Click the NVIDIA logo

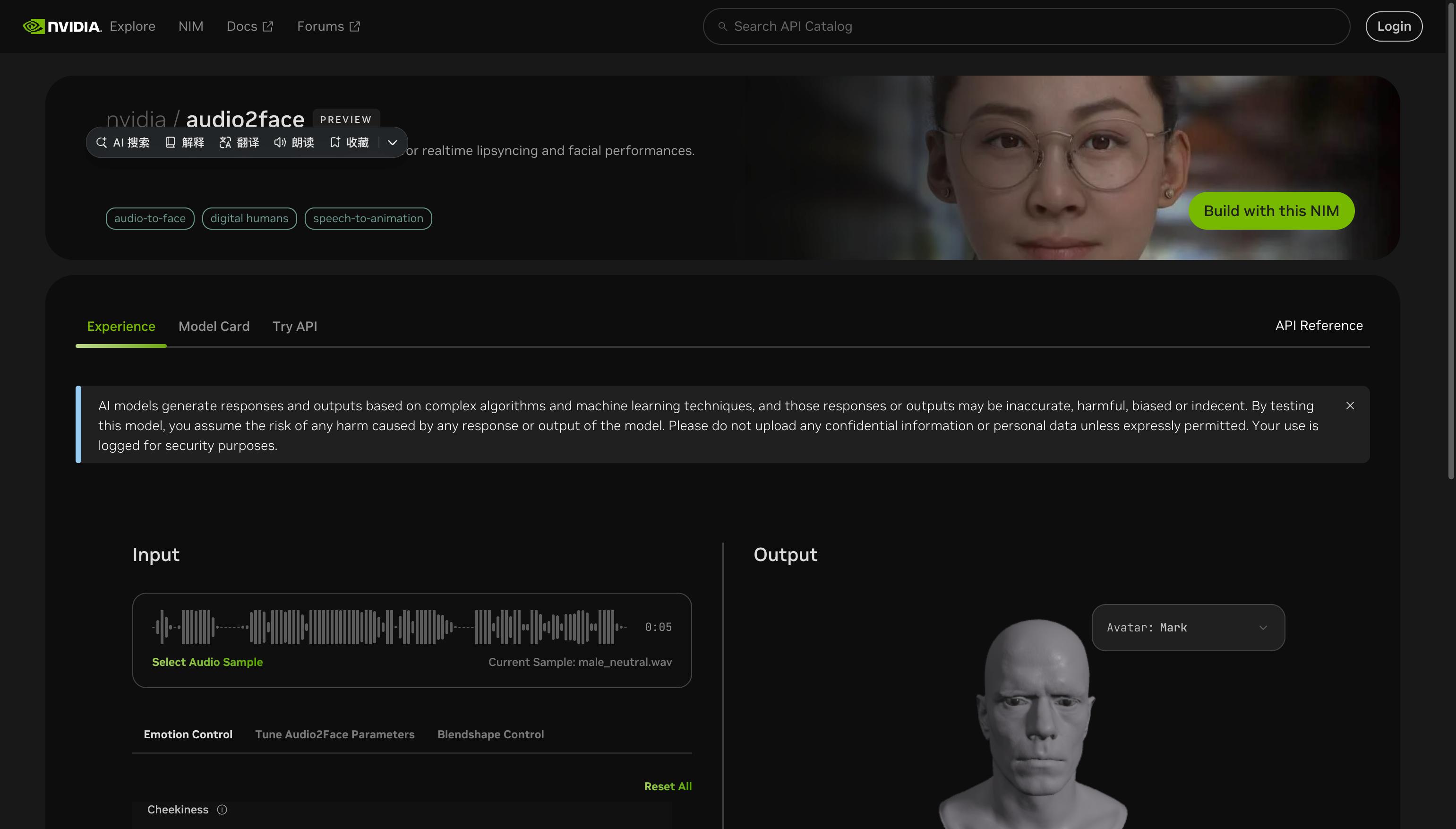point(61,26)
